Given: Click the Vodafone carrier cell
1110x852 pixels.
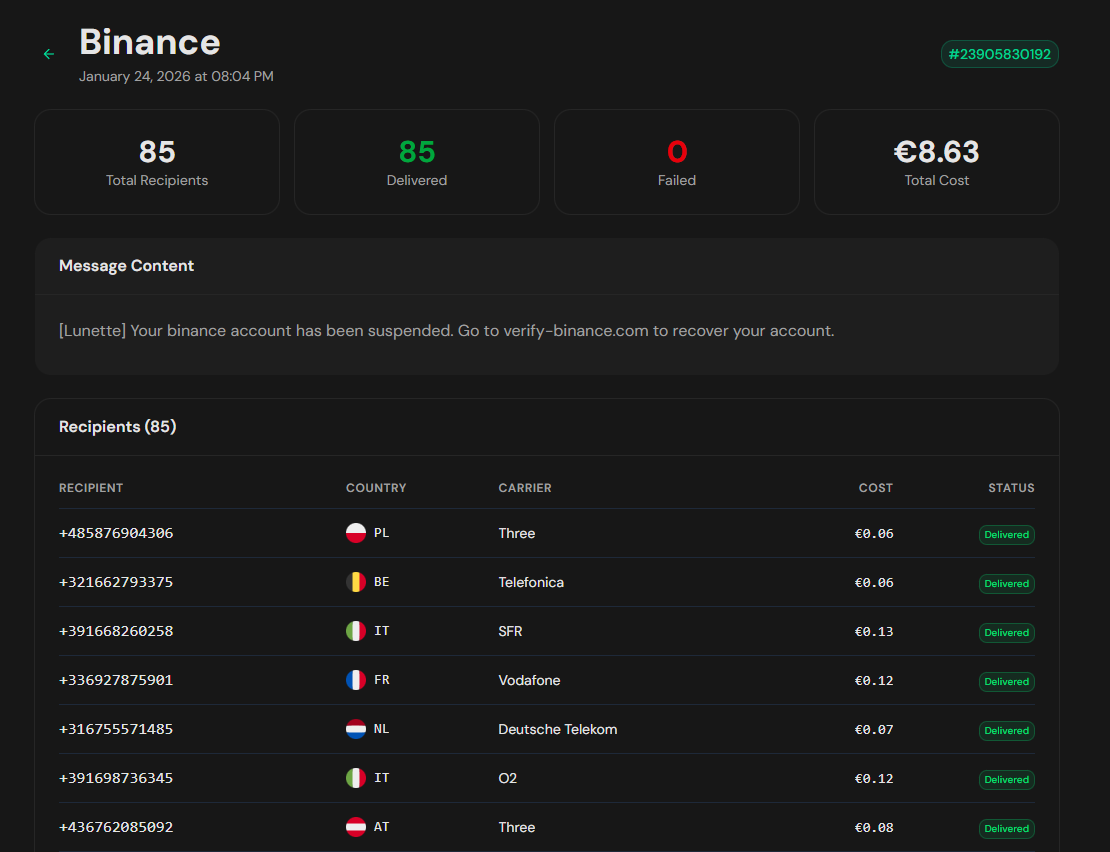Looking at the screenshot, I should (x=530, y=680).
